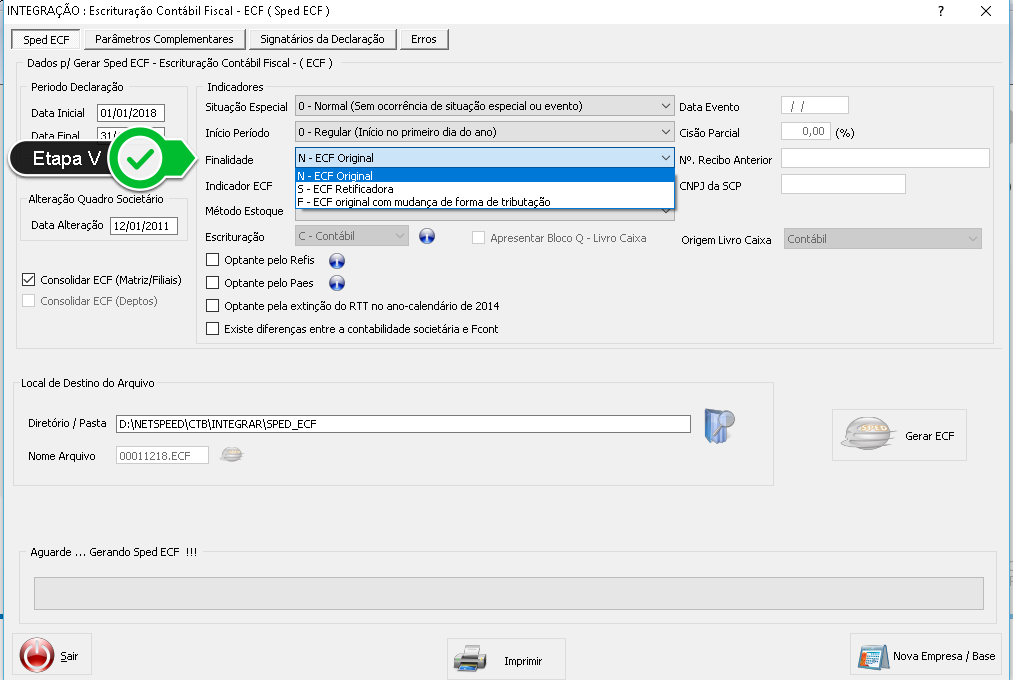Click the help question mark button
This screenshot has width=1013, height=680.
[940, 11]
